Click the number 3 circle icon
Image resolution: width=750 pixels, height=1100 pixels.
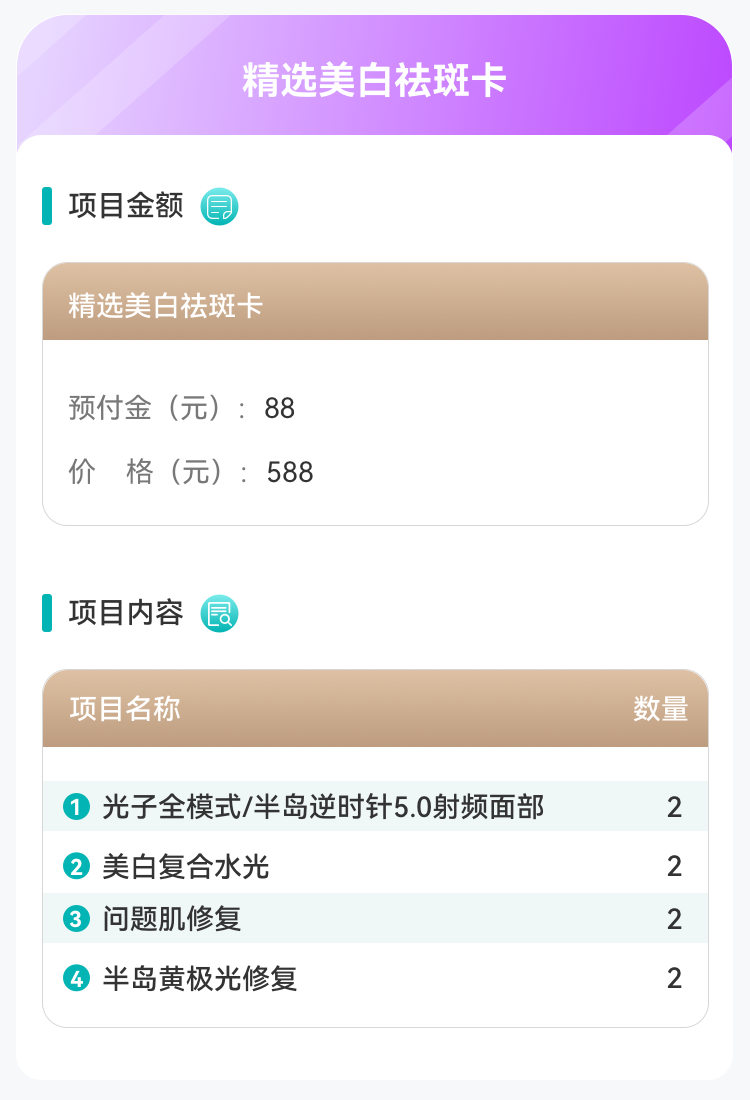coord(76,918)
